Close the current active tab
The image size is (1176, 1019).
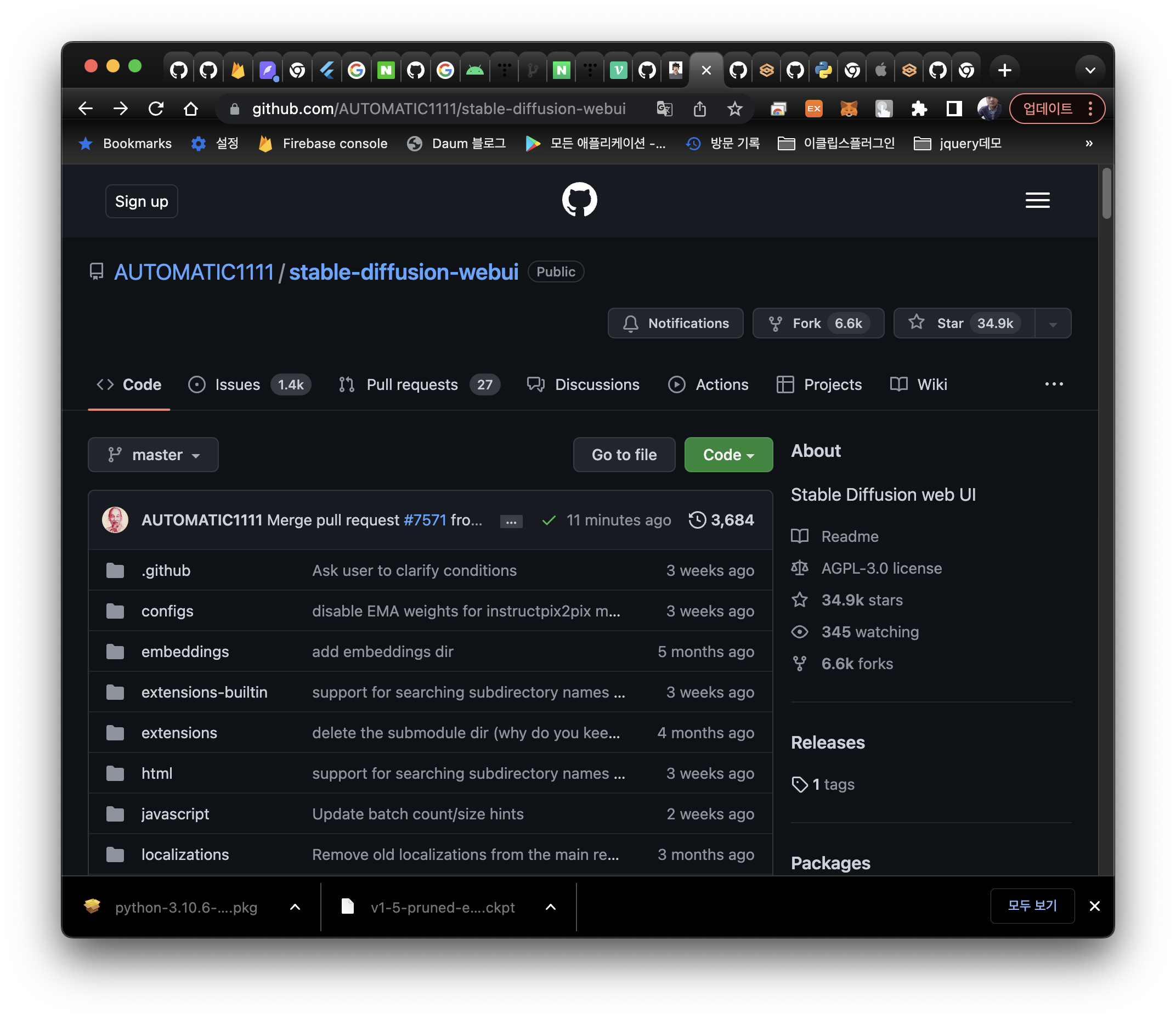pyautogui.click(x=706, y=70)
